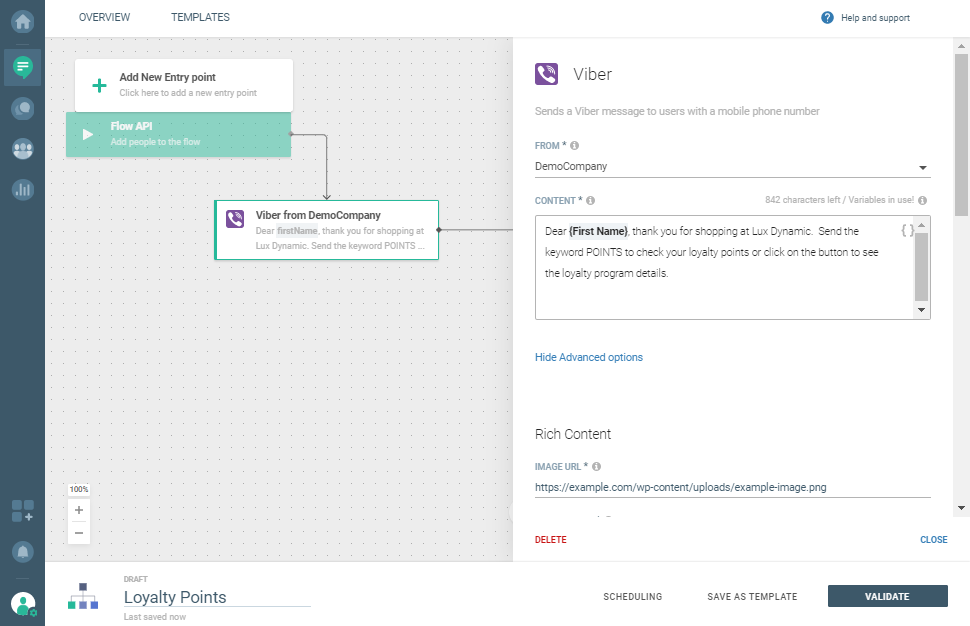Click the content box scroll-down arrow
Image resolution: width=970 pixels, height=626 pixels.
click(x=922, y=311)
